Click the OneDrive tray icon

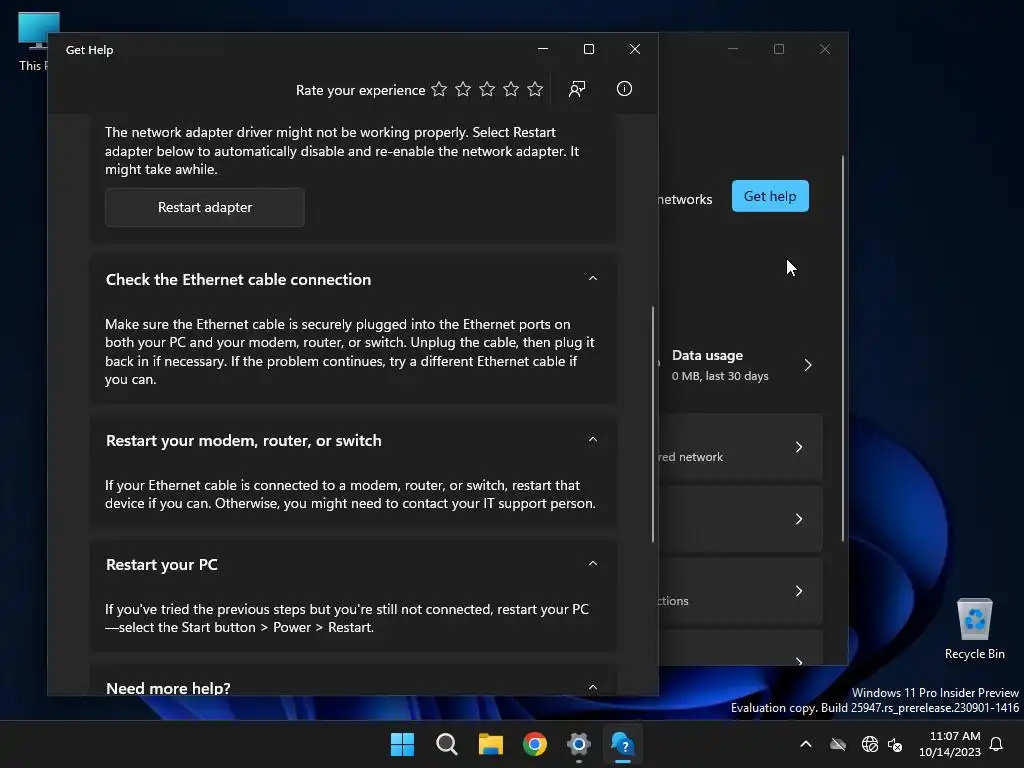(838, 744)
